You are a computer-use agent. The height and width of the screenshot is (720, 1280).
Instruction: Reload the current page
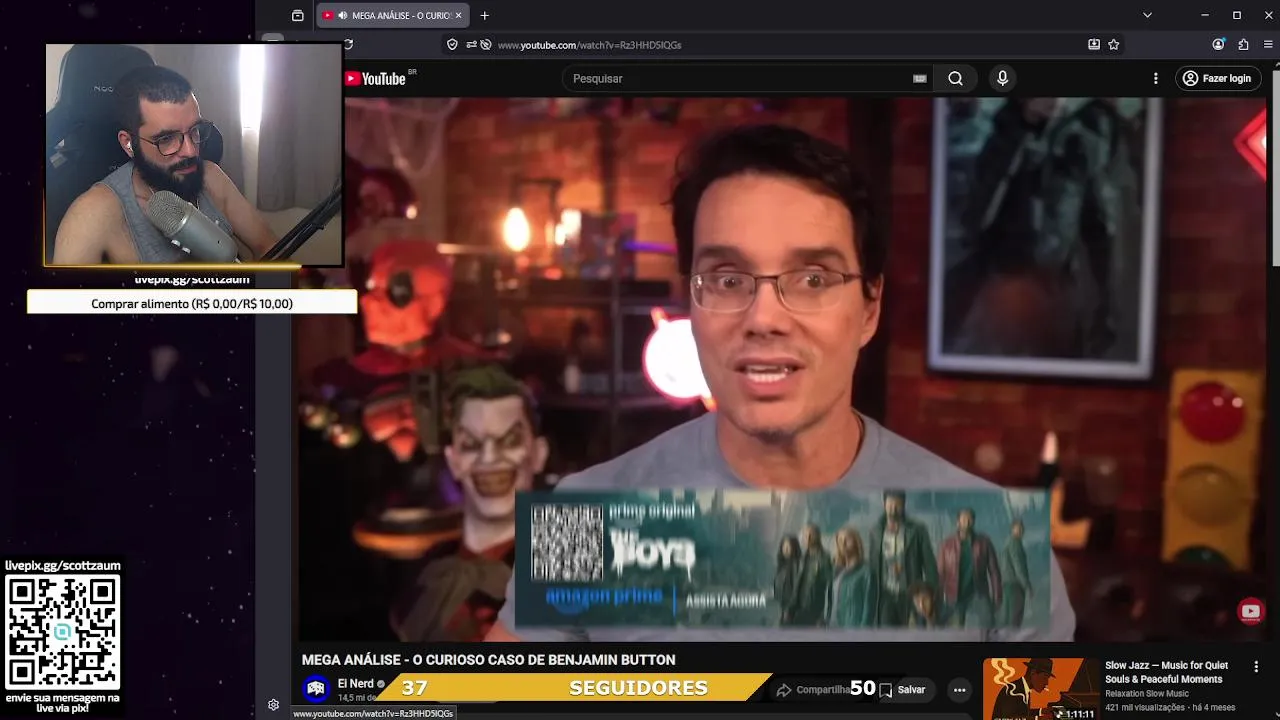348,44
